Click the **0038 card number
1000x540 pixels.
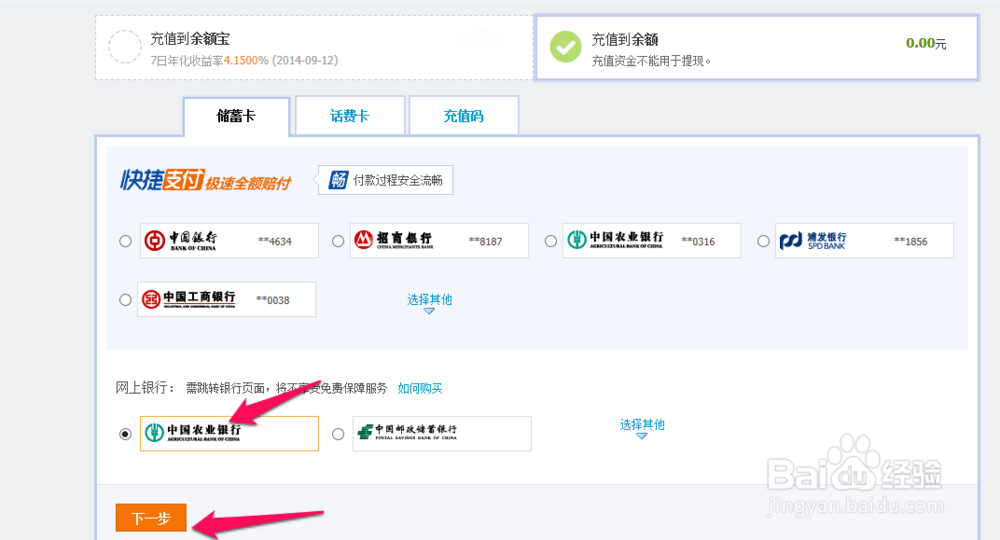(273, 300)
